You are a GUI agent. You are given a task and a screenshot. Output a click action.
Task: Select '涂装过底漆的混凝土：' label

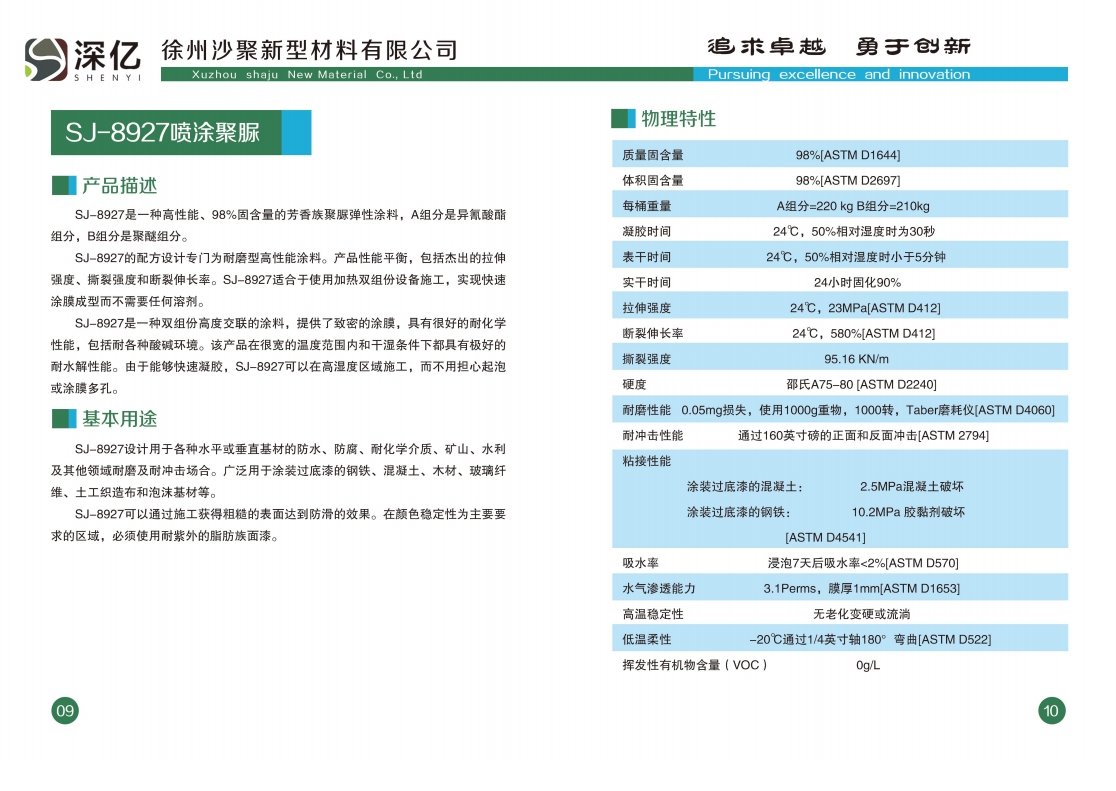(x=745, y=487)
